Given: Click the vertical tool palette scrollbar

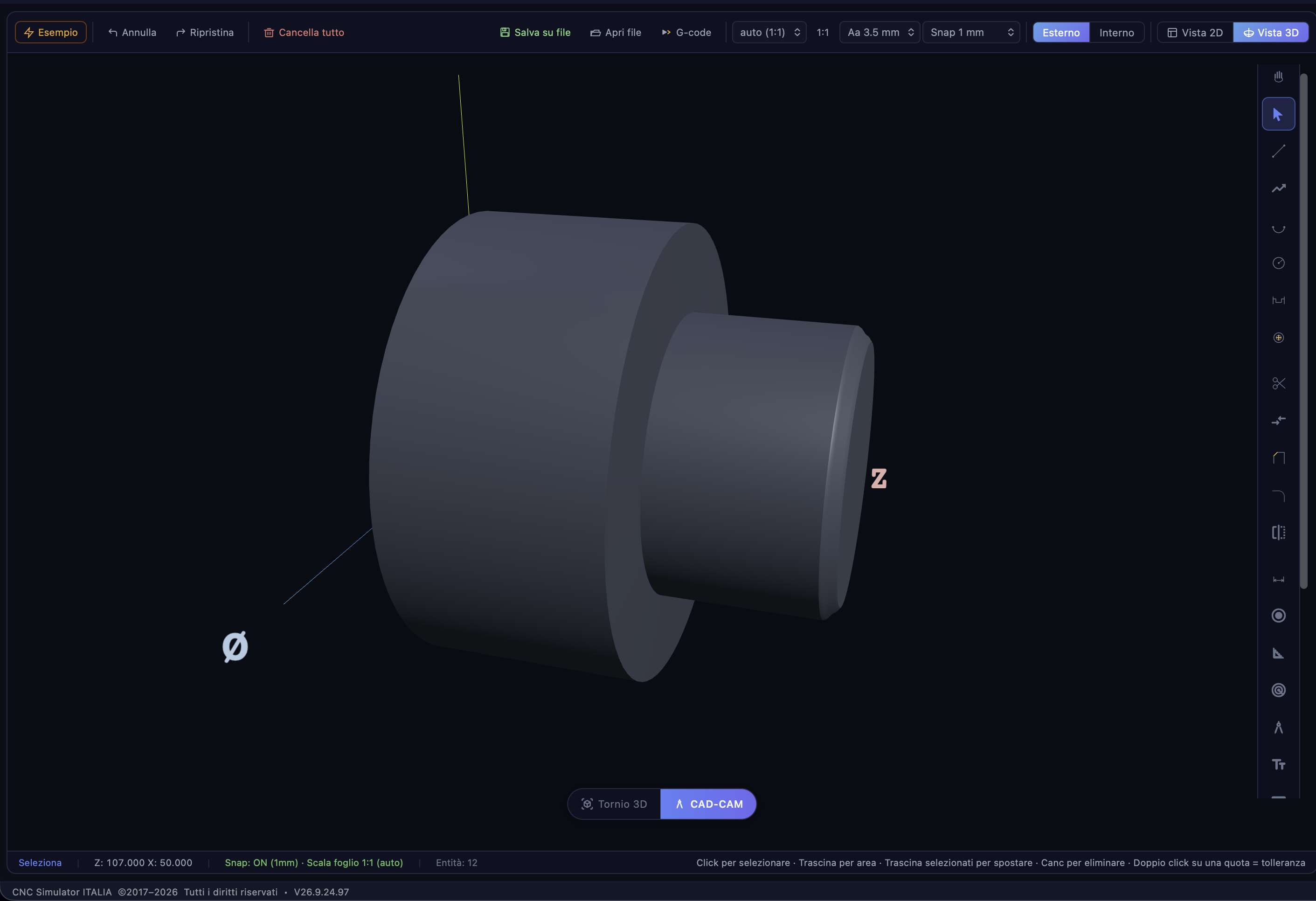Looking at the screenshot, I should (1303, 331).
